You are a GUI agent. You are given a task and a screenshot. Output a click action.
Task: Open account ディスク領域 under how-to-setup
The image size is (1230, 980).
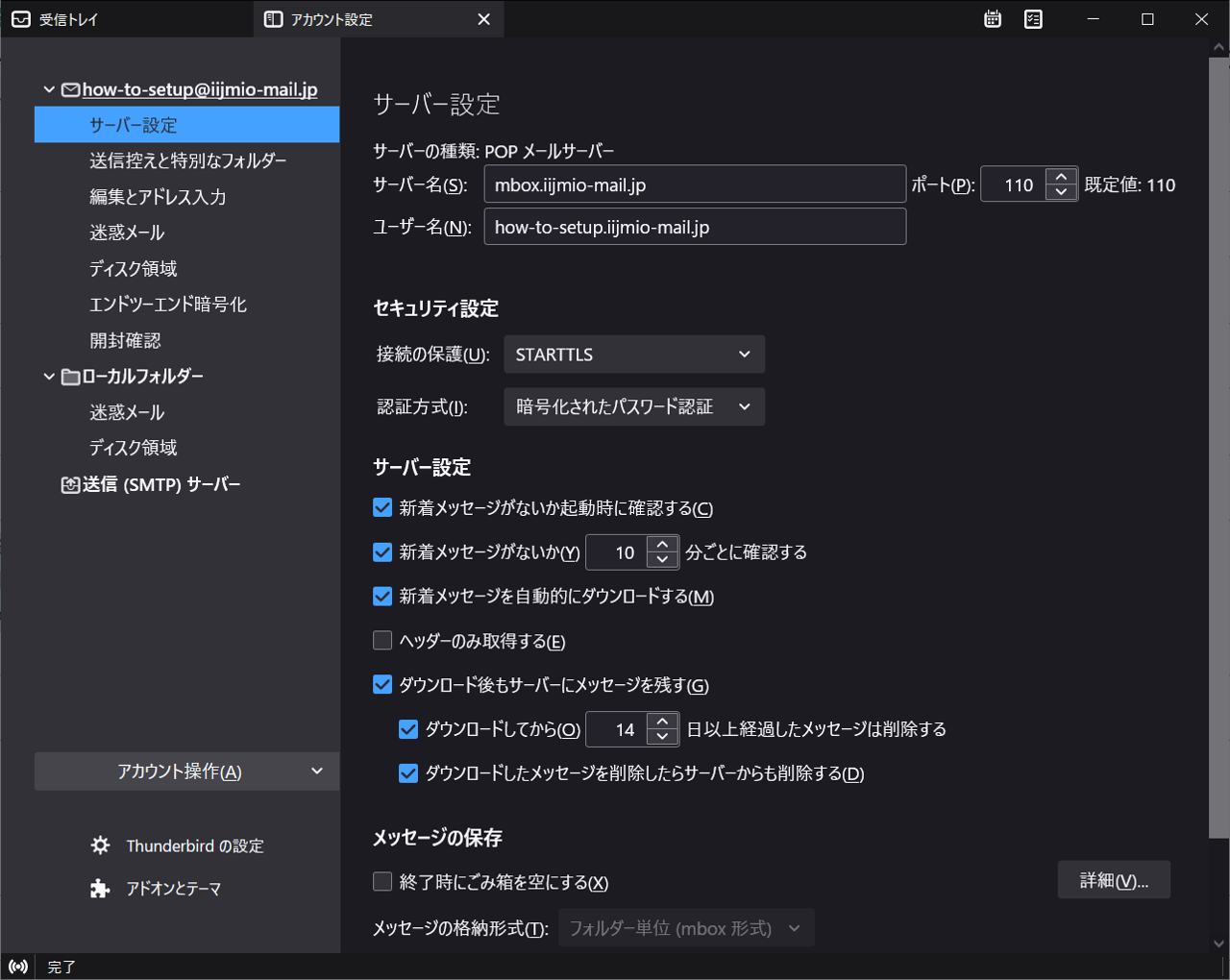coord(186,269)
